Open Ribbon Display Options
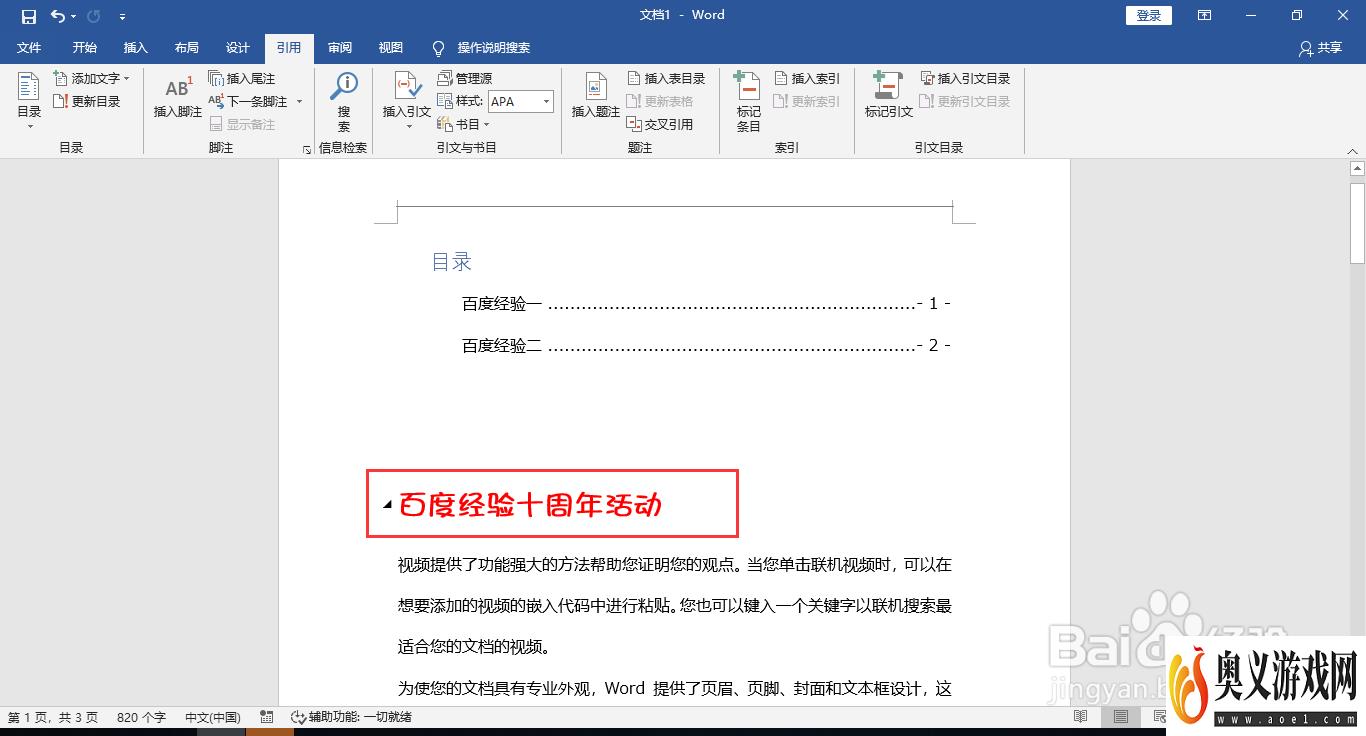The height and width of the screenshot is (736, 1366). 1204,15
